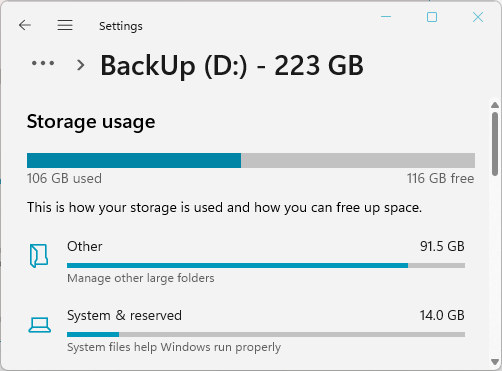Click the 91.5 GB size value
Image resolution: width=502 pixels, height=371 pixels.
pyautogui.click(x=442, y=246)
